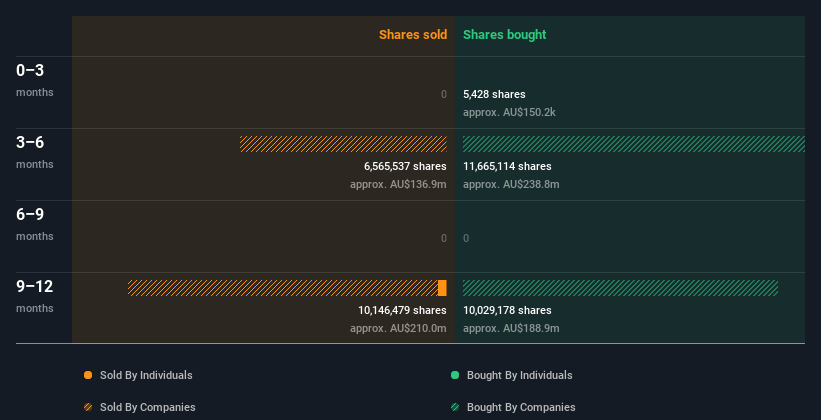This screenshot has width=821, height=420.
Task: Click the approx. AU$150.2k amount
Action: [509, 112]
